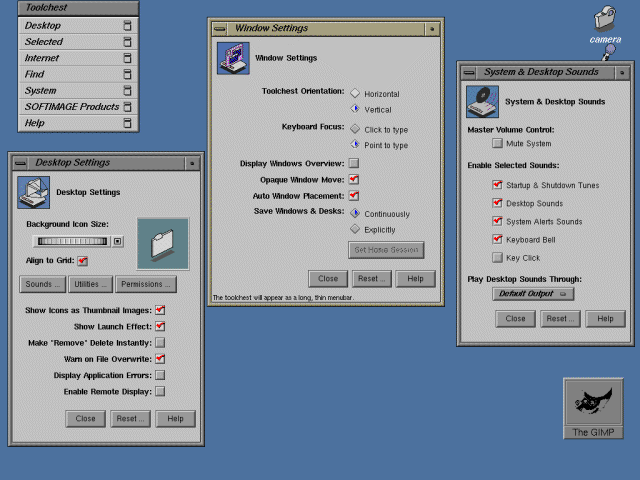Select Horizontal toolchest orientation

[355, 93]
